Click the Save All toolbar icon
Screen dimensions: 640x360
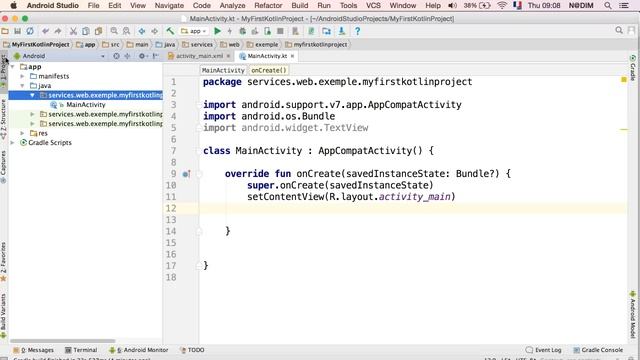click(18, 31)
